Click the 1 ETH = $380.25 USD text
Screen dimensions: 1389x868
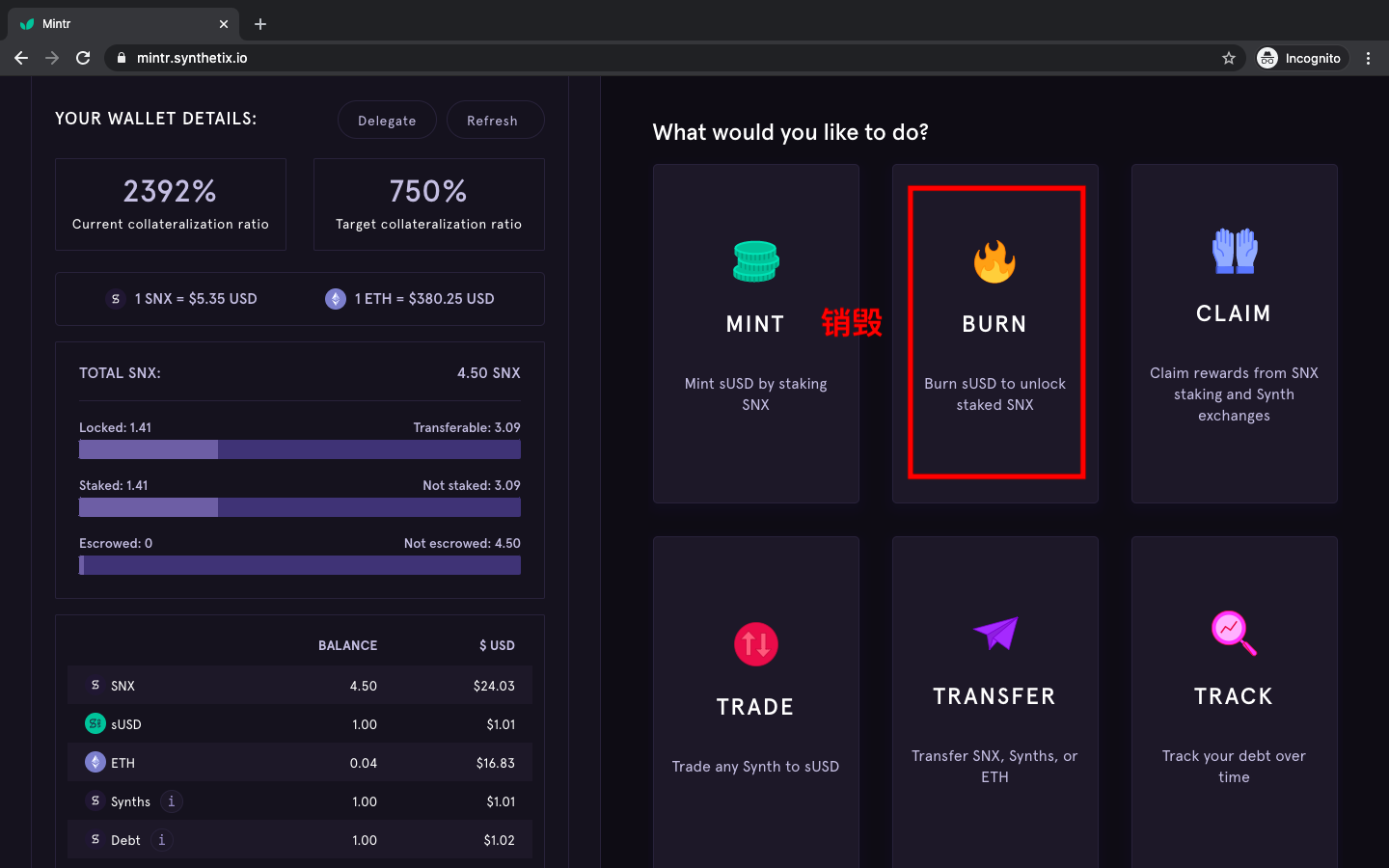coord(424,299)
